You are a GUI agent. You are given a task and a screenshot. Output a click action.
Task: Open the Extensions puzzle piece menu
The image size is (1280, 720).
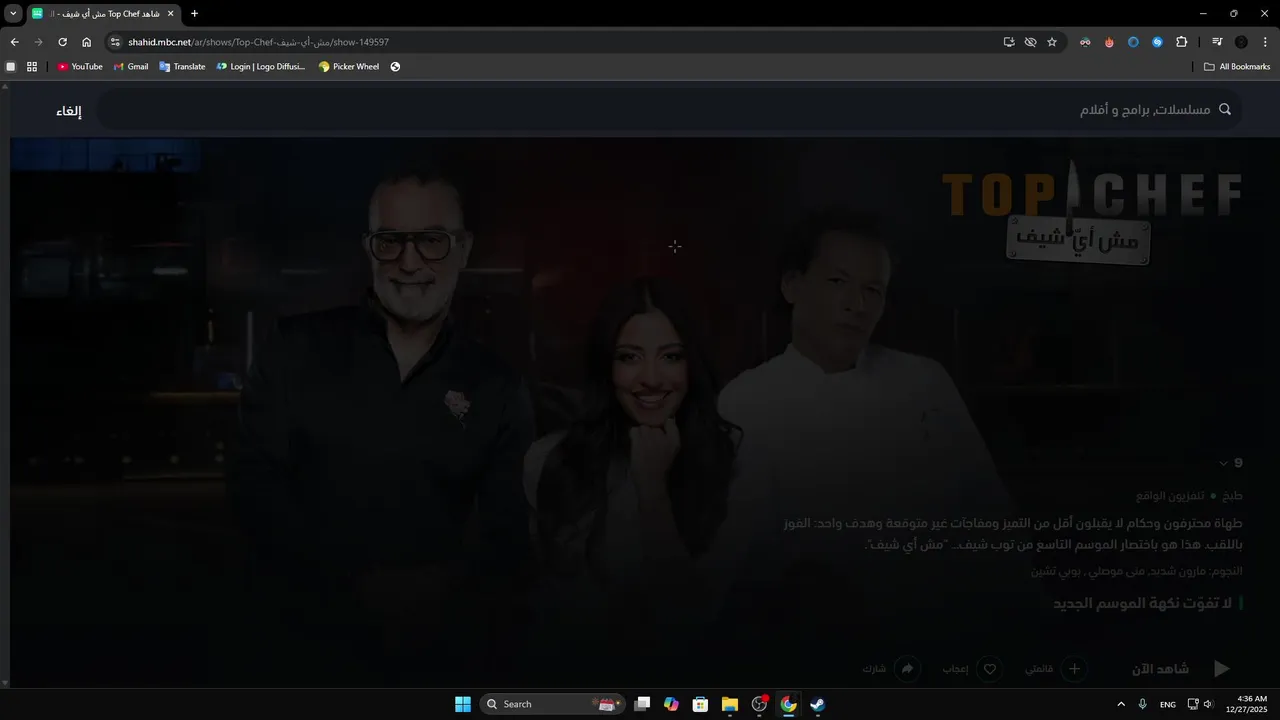(x=1182, y=42)
